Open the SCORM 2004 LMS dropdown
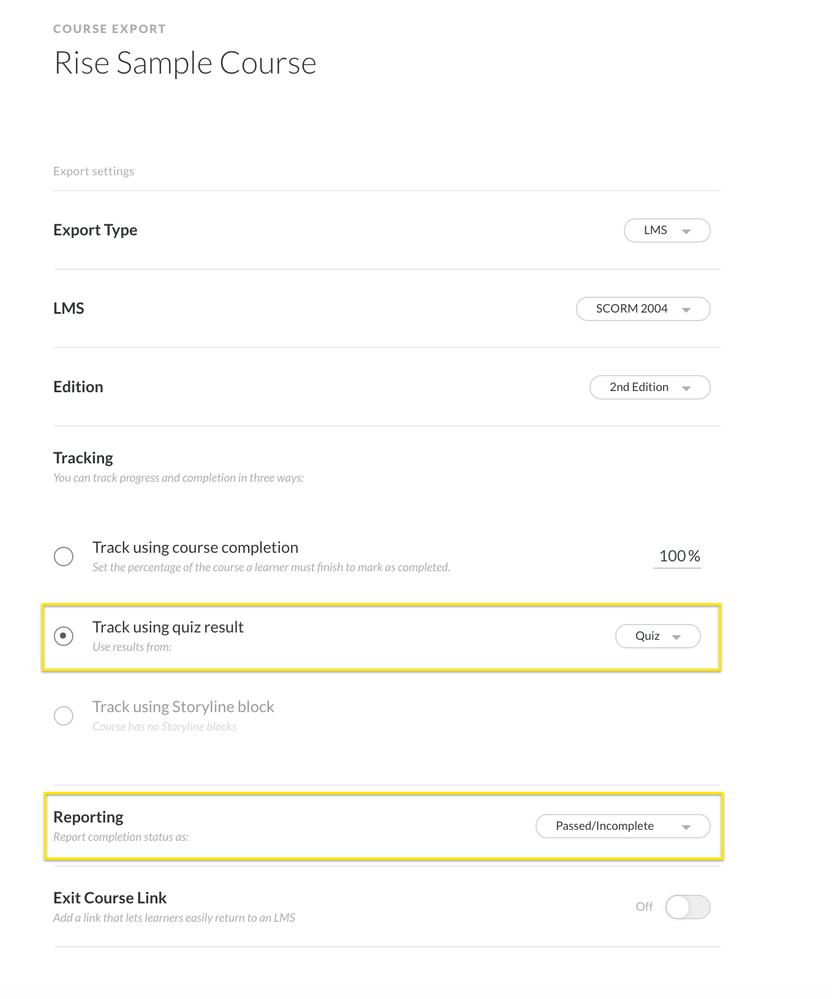Screen dimensions: 832x999 [x=643, y=309]
